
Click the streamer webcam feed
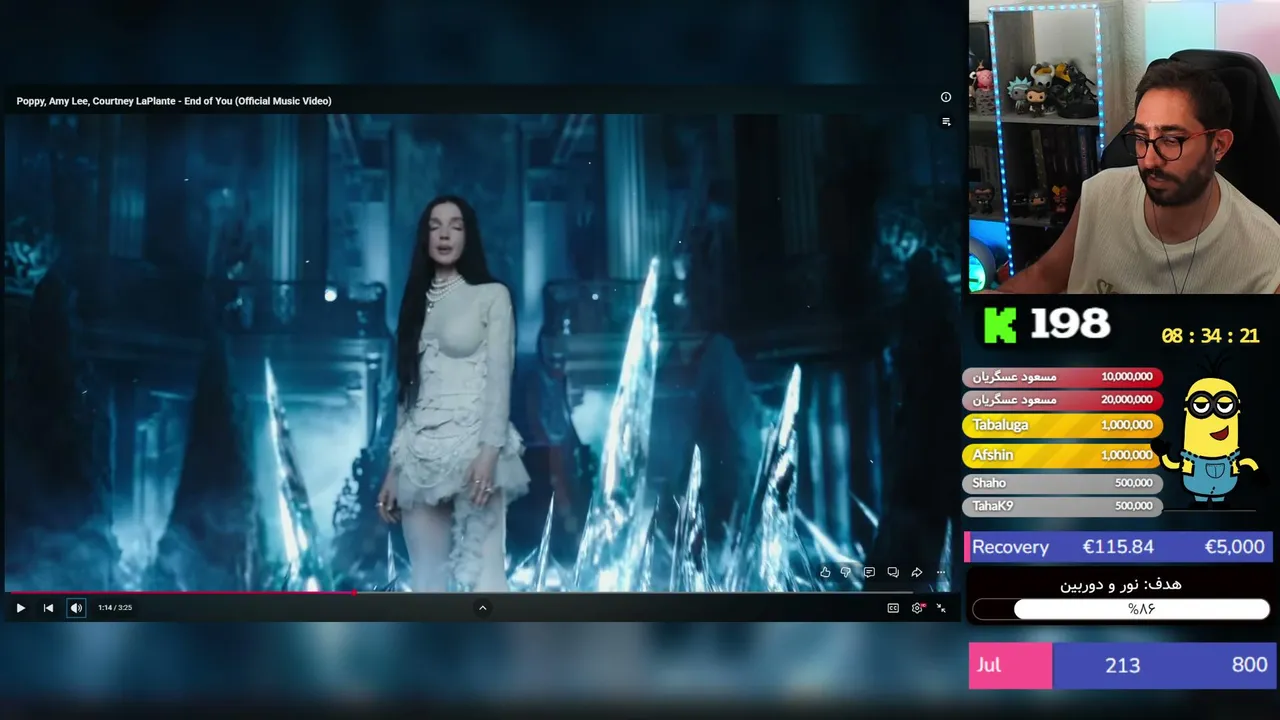(x=1124, y=147)
